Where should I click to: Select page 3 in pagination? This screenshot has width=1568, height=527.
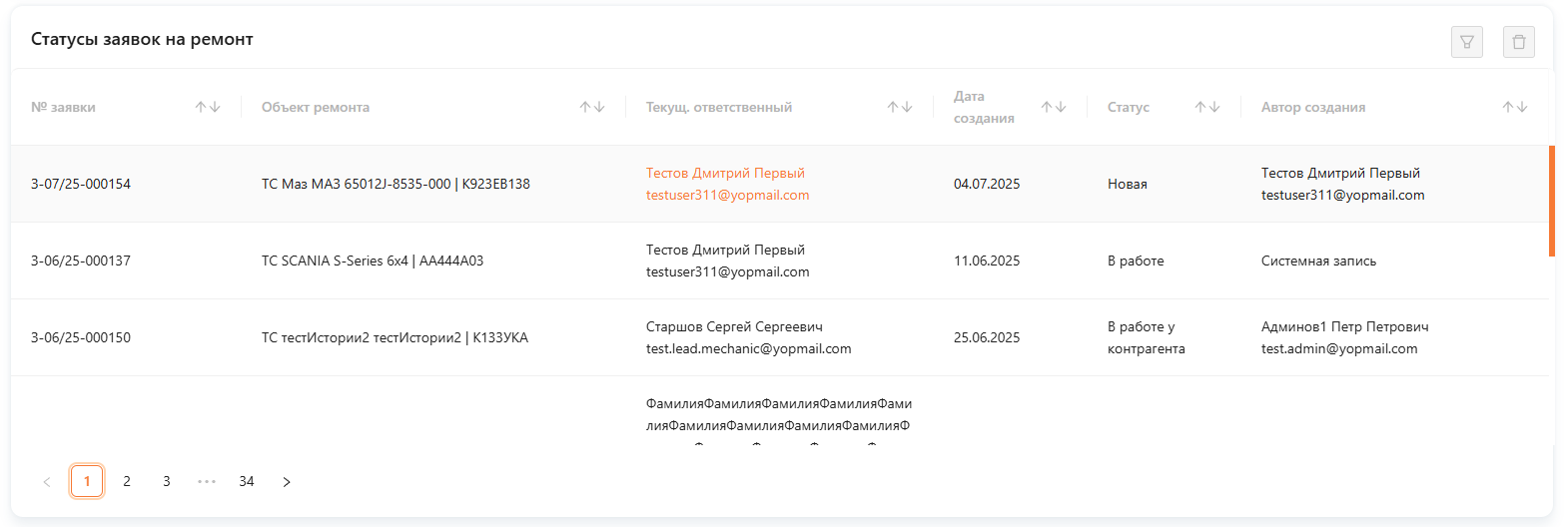(167, 482)
